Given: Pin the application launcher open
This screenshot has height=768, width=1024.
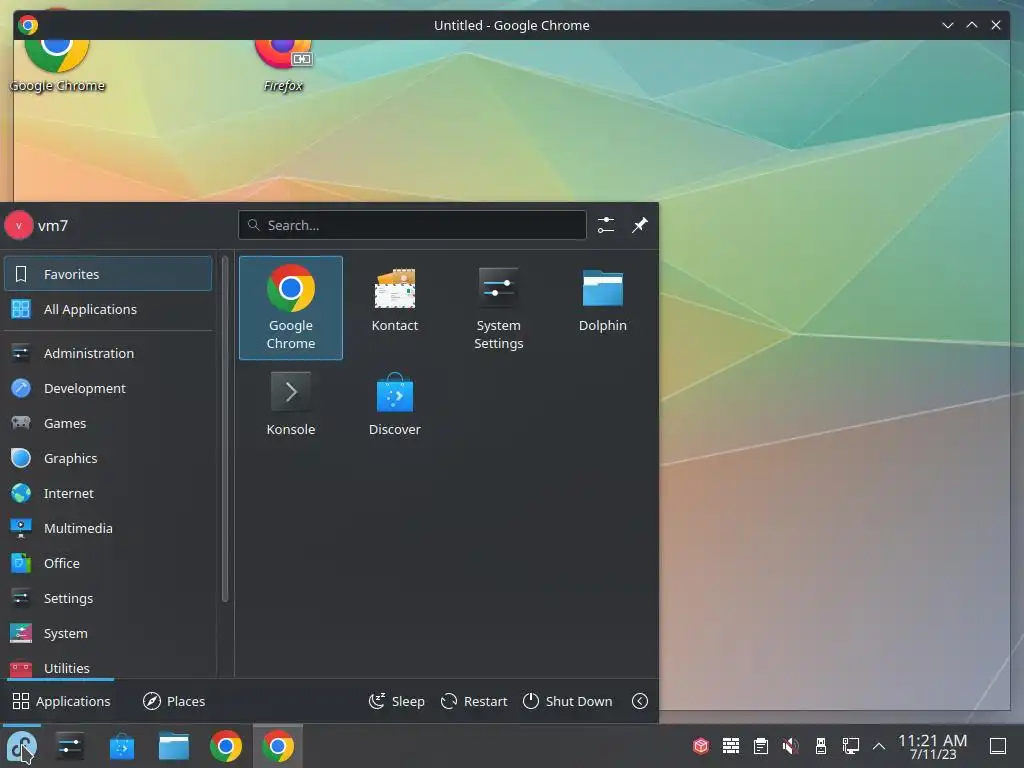Looking at the screenshot, I should tap(639, 225).
